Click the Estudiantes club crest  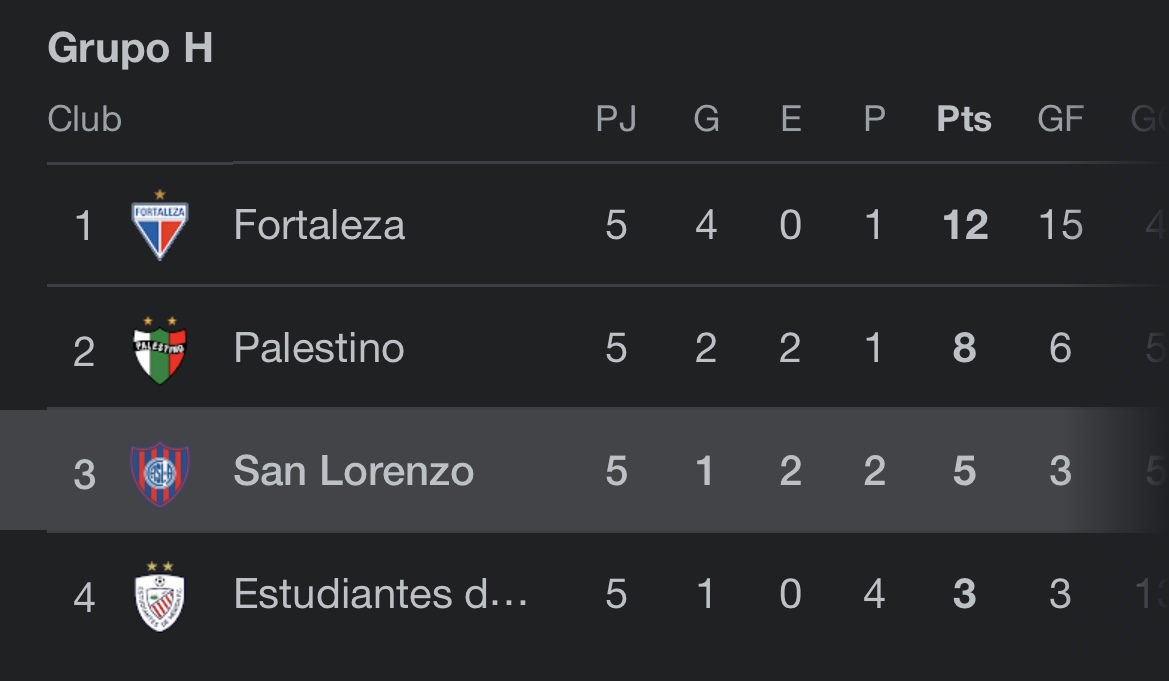(x=160, y=597)
